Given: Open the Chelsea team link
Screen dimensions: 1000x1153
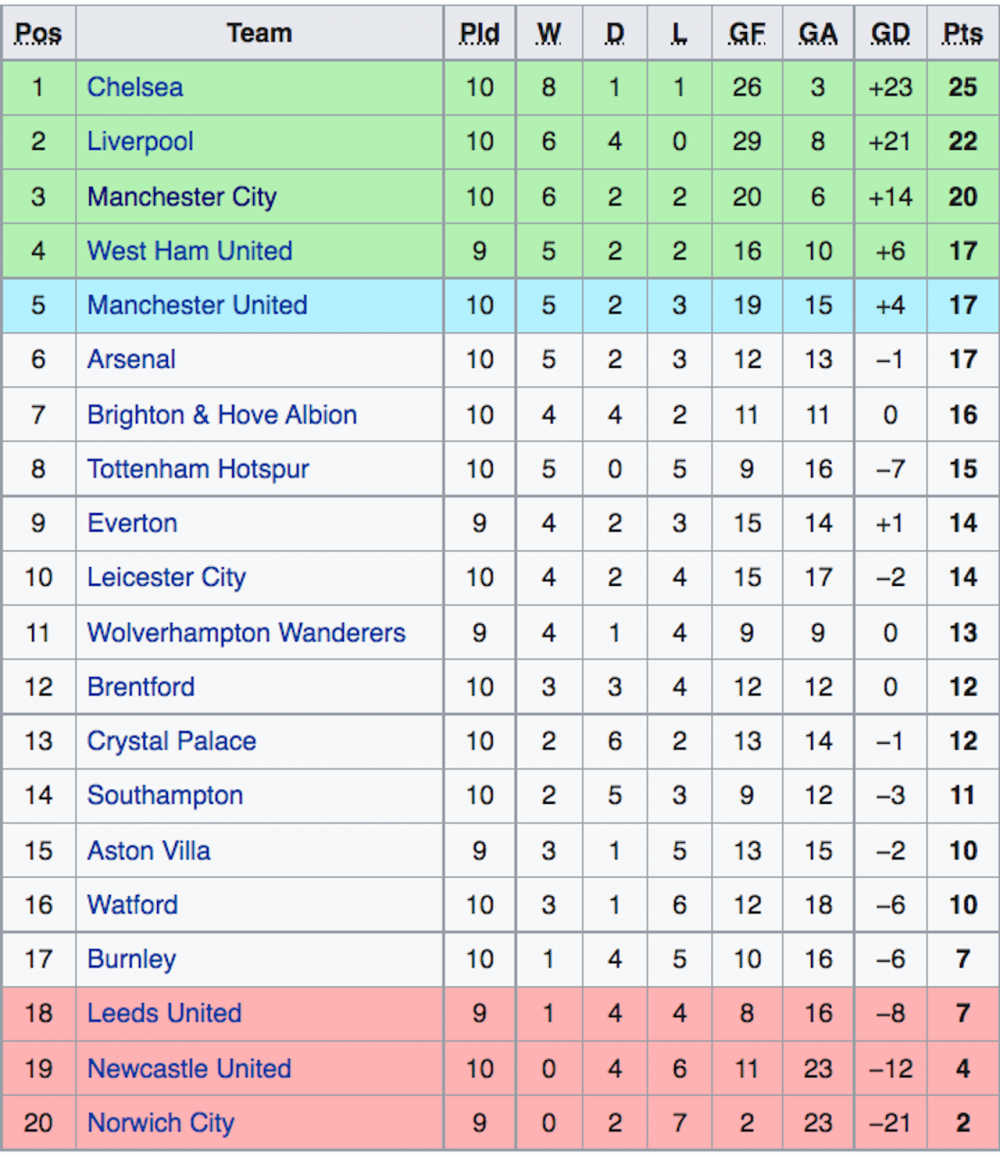Looking at the screenshot, I should coord(135,88).
